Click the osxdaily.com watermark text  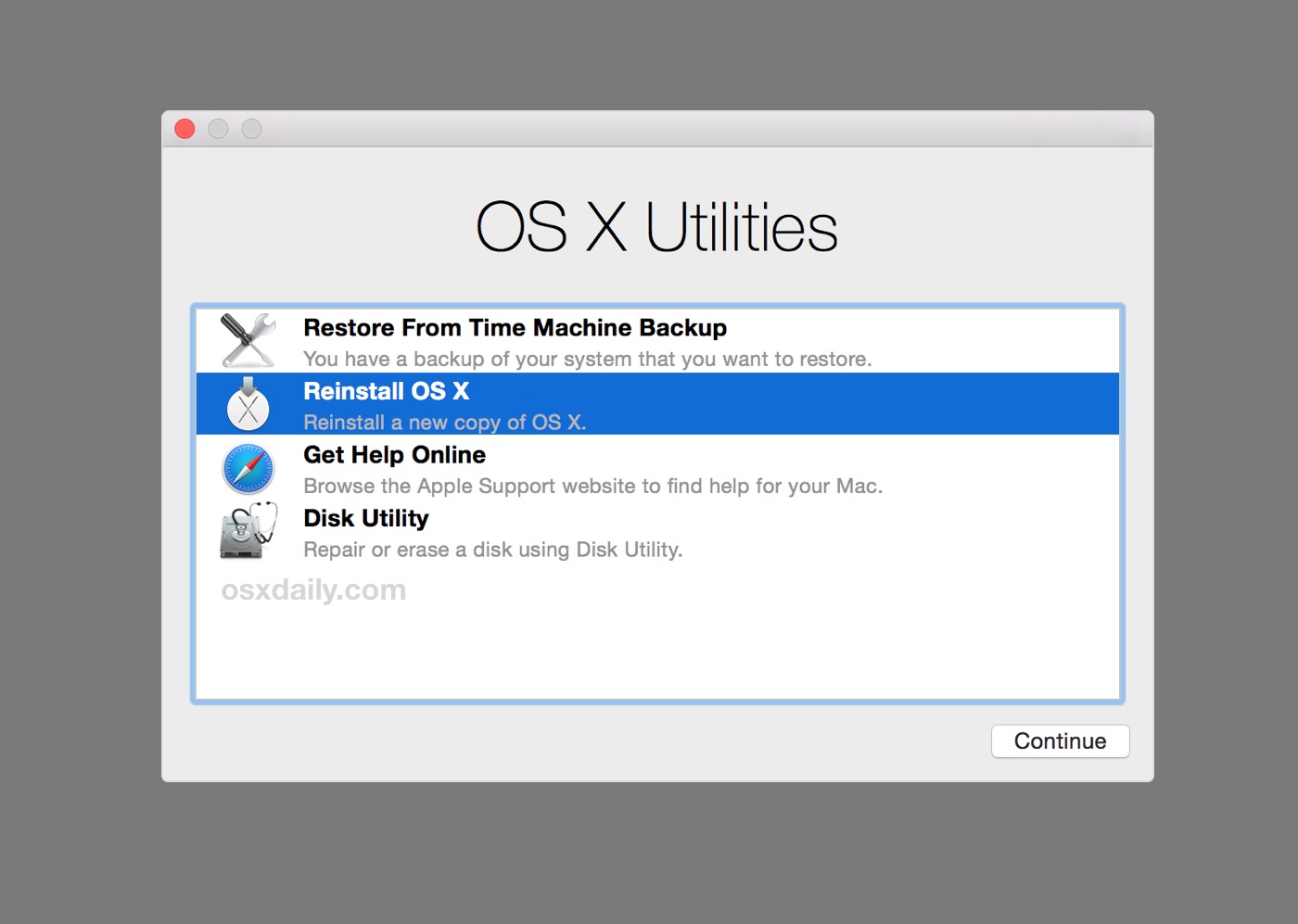click(x=313, y=590)
